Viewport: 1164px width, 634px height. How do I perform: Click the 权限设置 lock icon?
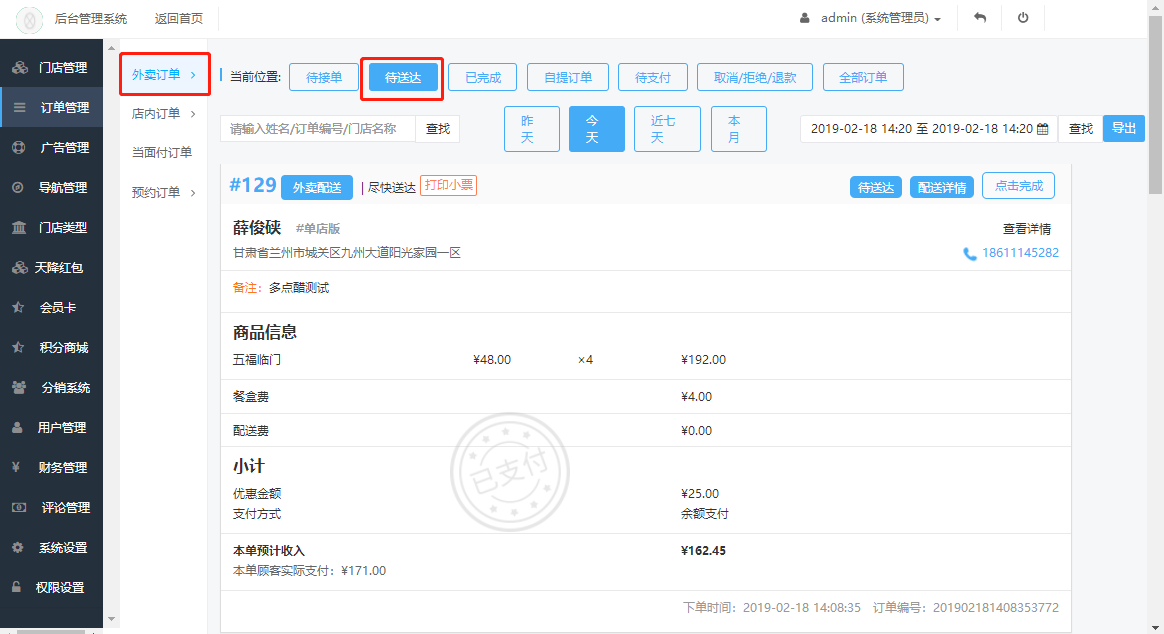pyautogui.click(x=16, y=587)
